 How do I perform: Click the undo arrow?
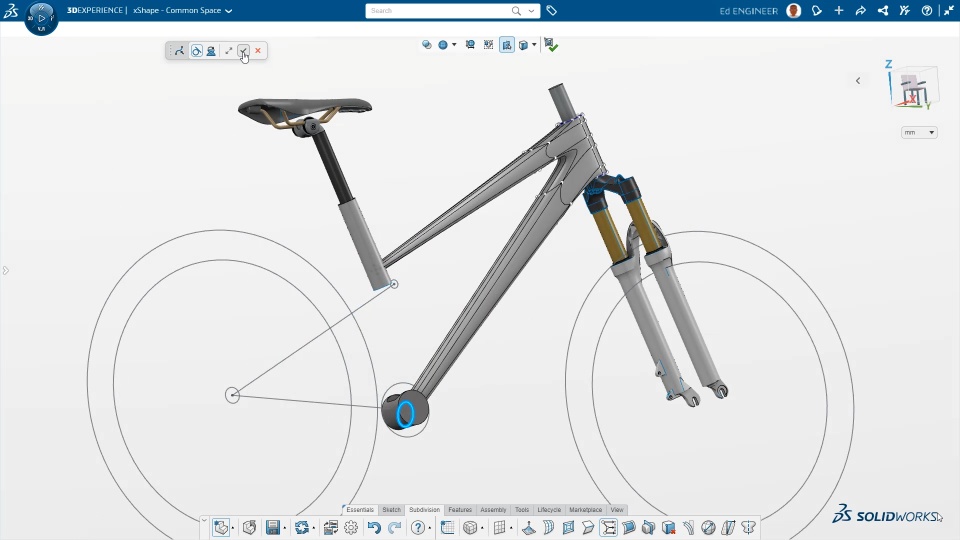tap(374, 527)
